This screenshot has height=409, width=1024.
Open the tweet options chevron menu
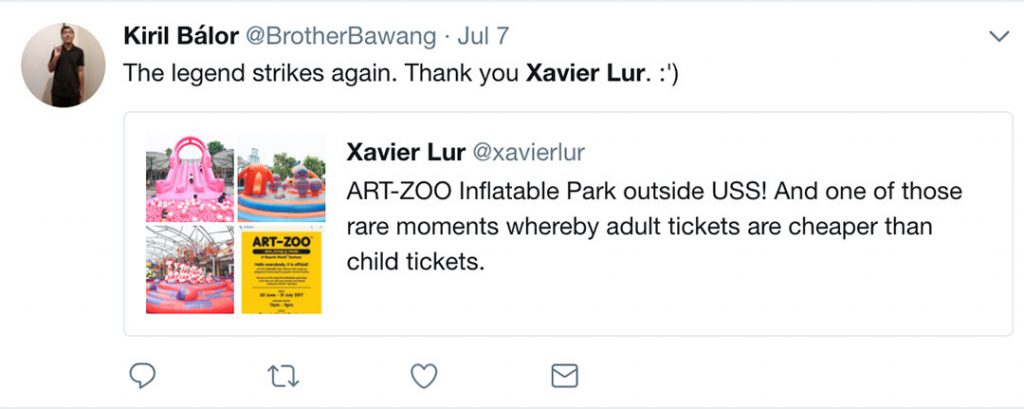click(x=998, y=37)
